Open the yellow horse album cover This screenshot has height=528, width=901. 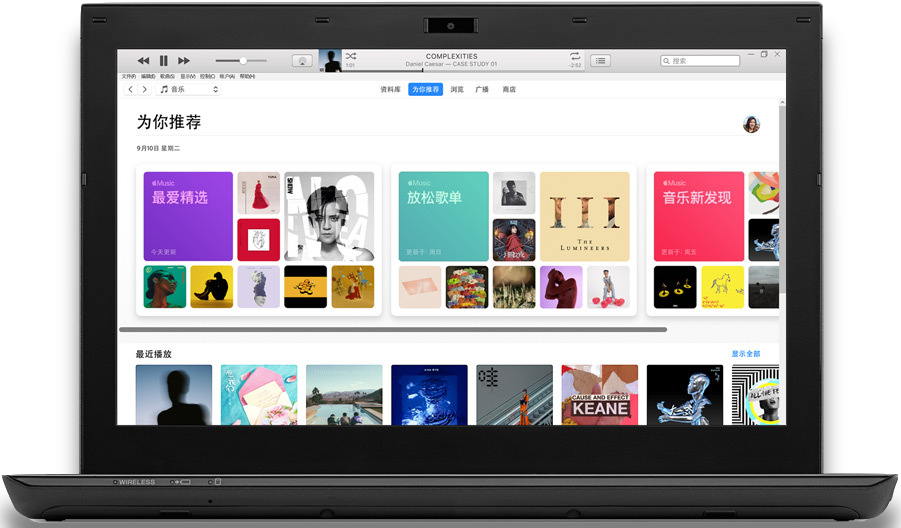coord(723,287)
